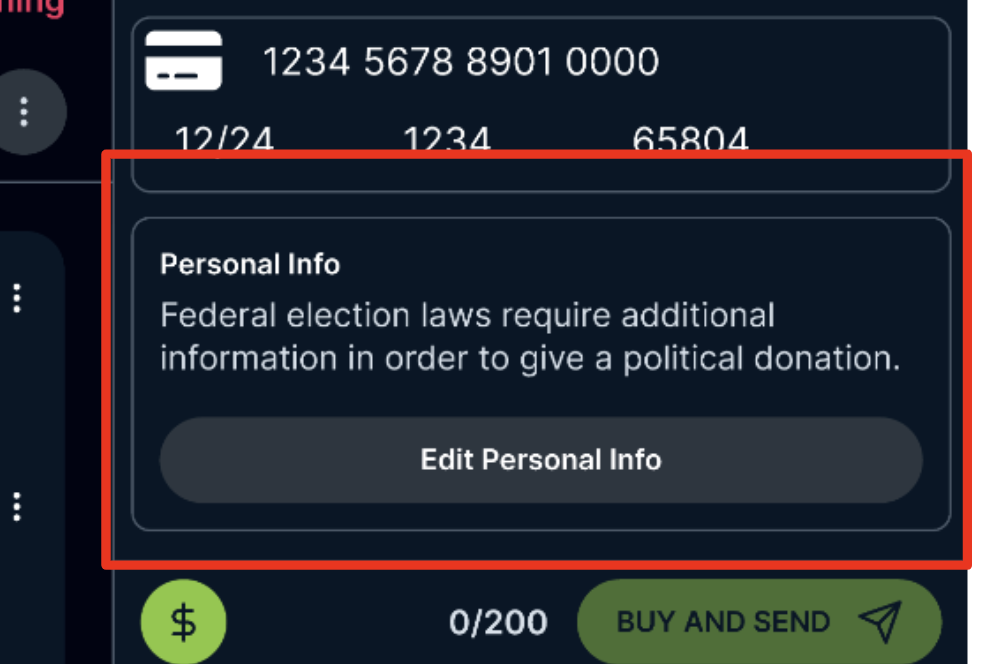Select card number 1234 5678 8901 0000
This screenshot has height=664, width=992.
click(460, 62)
